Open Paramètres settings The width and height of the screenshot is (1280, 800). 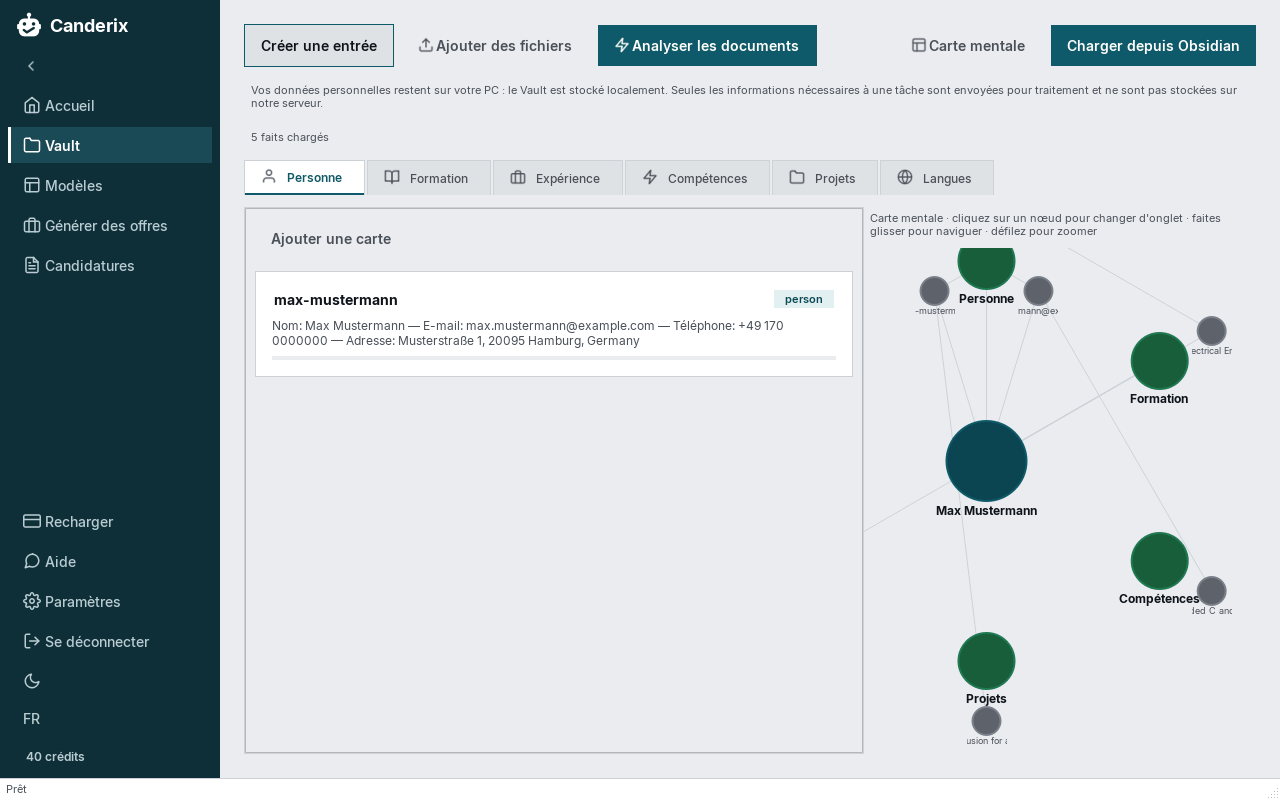tap(110, 601)
